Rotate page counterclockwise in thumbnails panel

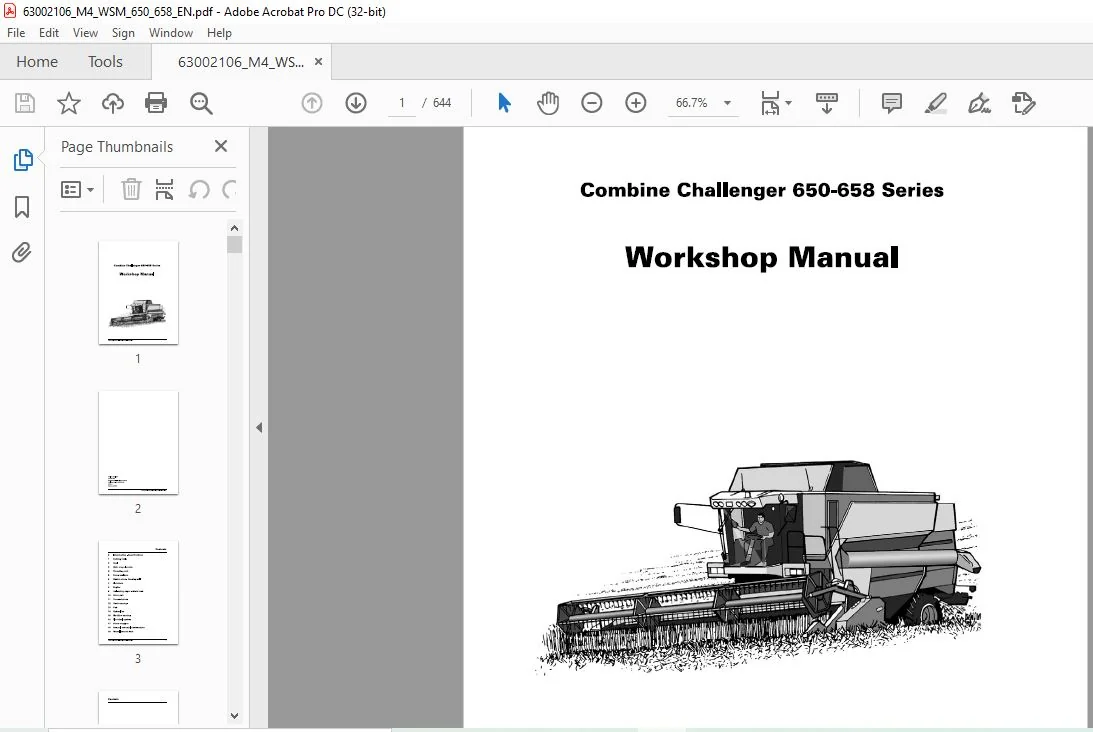click(x=199, y=190)
